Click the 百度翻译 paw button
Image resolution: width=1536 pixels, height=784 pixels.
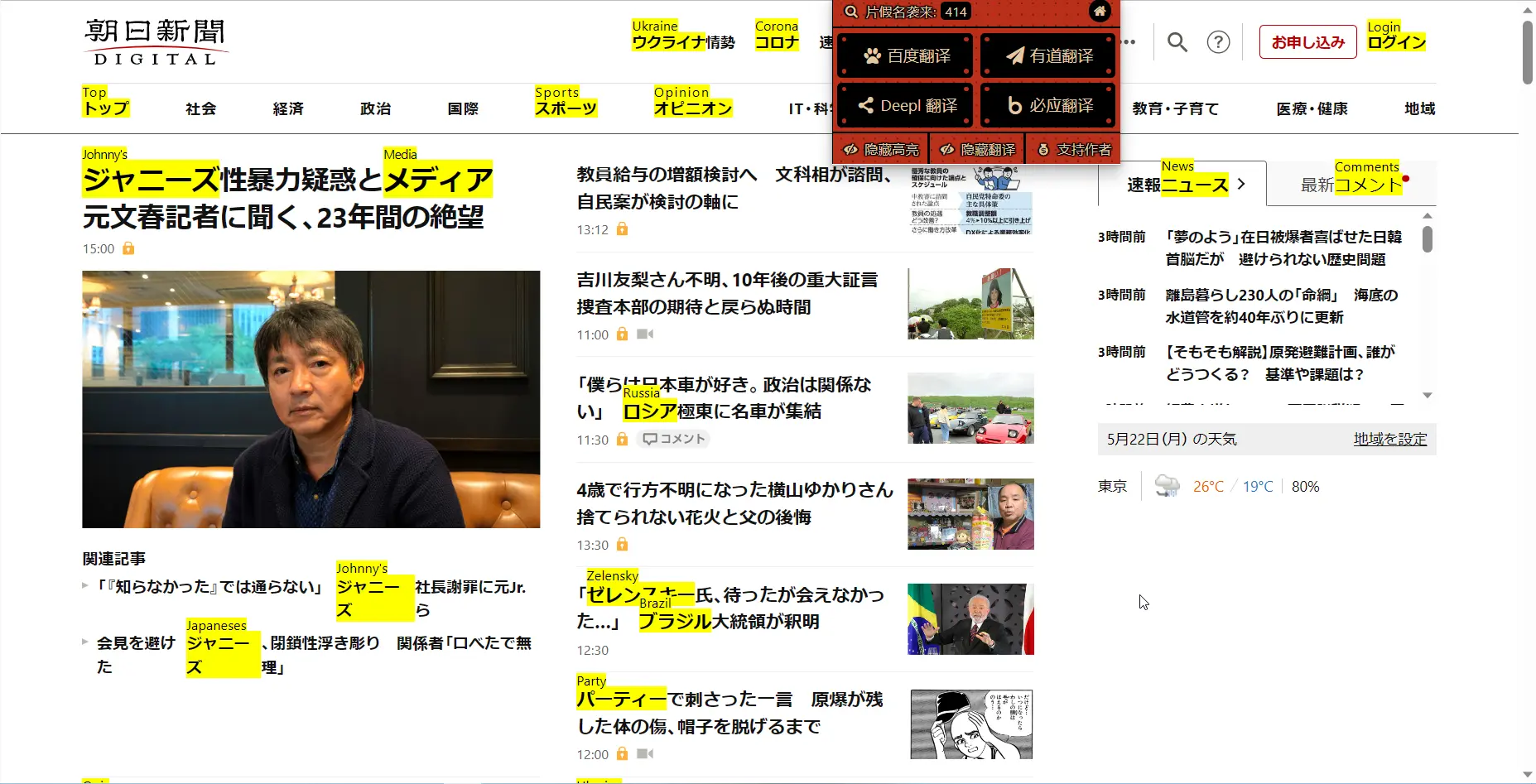point(905,56)
